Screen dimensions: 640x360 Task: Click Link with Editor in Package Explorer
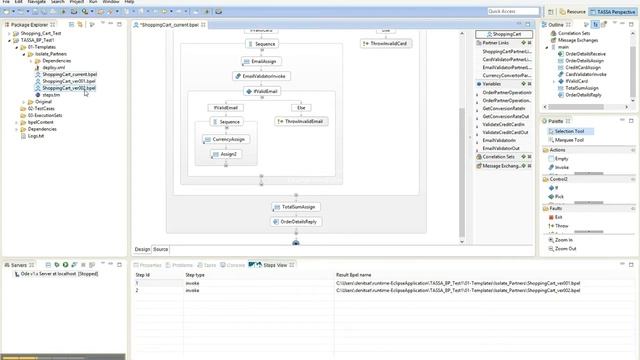click(x=80, y=25)
